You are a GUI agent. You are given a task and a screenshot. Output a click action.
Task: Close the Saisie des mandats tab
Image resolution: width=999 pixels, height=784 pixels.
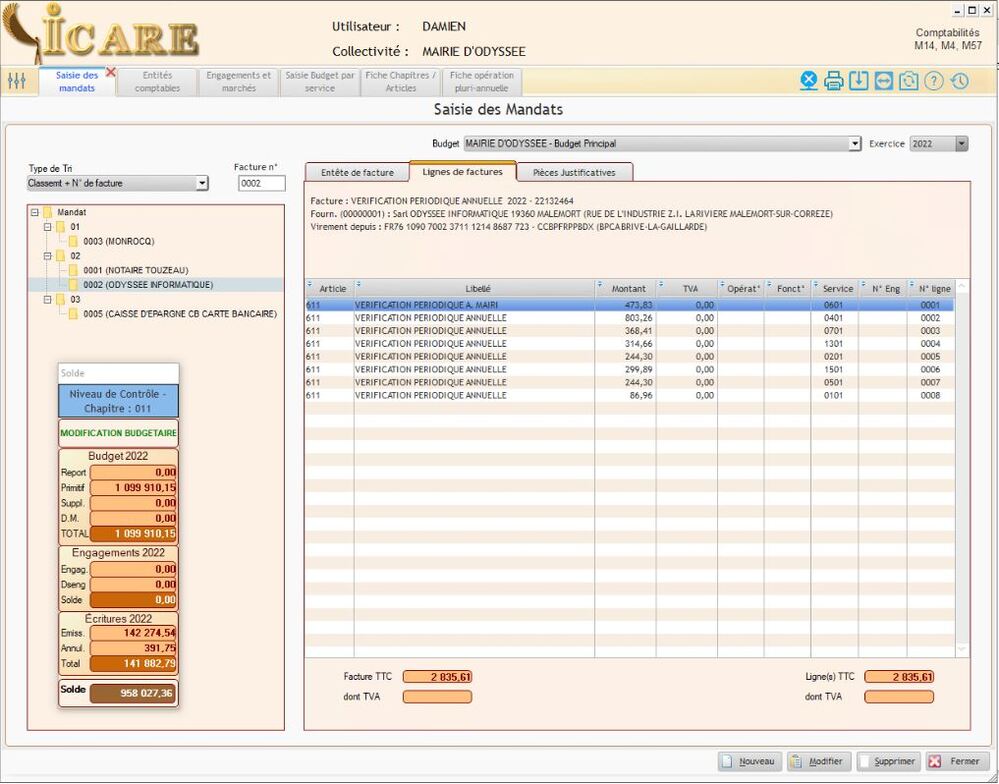(x=111, y=72)
